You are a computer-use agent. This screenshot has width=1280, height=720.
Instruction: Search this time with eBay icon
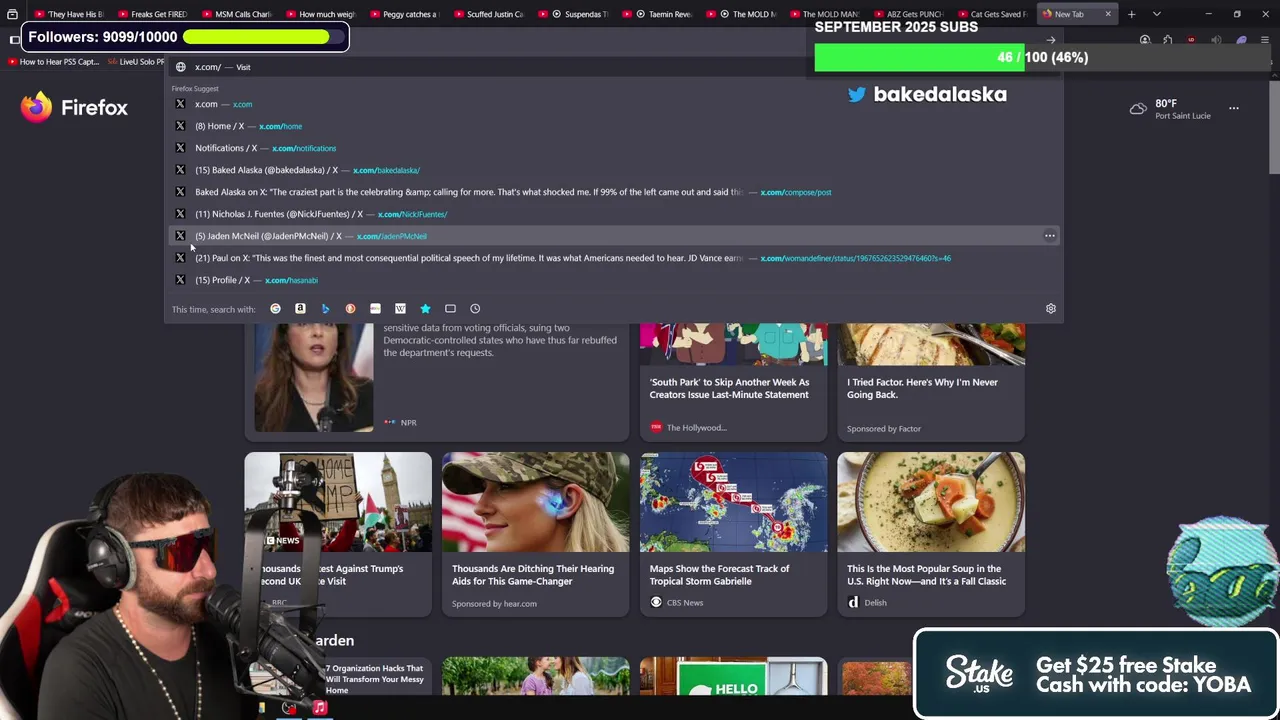click(x=375, y=309)
